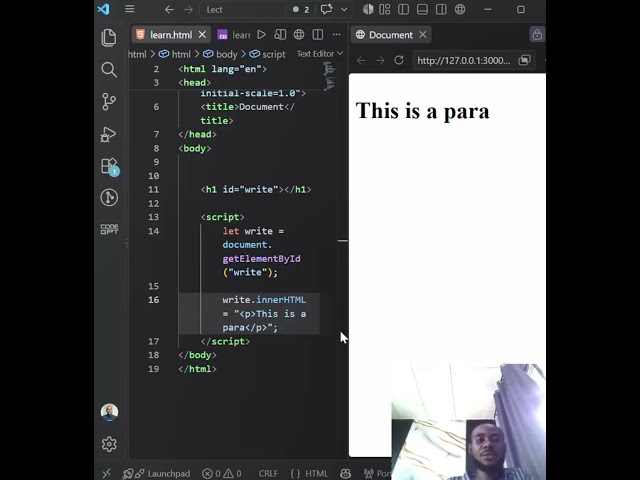The width and height of the screenshot is (640, 480).
Task: Open the Text Editor dropdown
Action: 320,54
